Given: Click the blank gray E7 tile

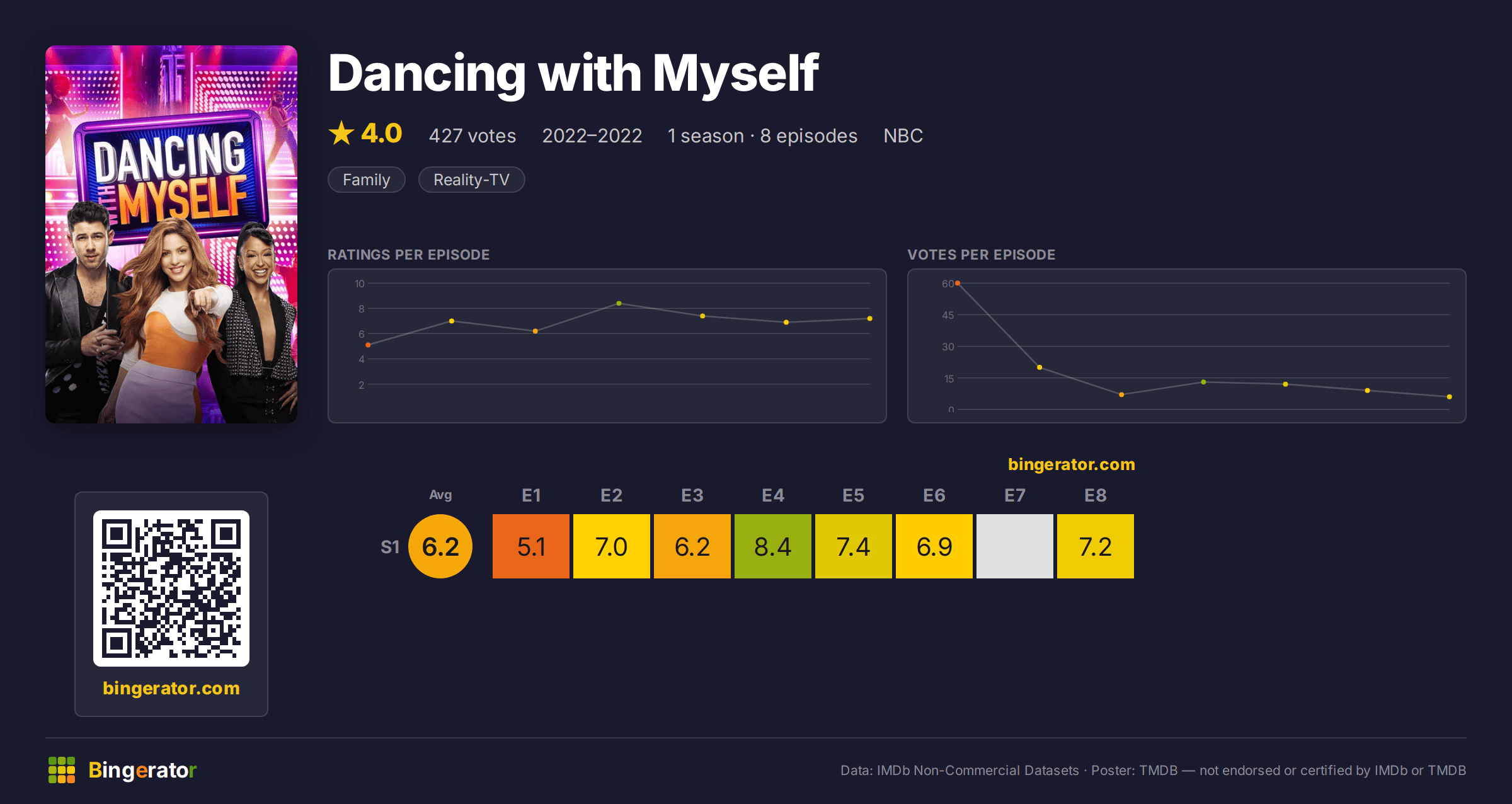Looking at the screenshot, I should coord(1015,546).
